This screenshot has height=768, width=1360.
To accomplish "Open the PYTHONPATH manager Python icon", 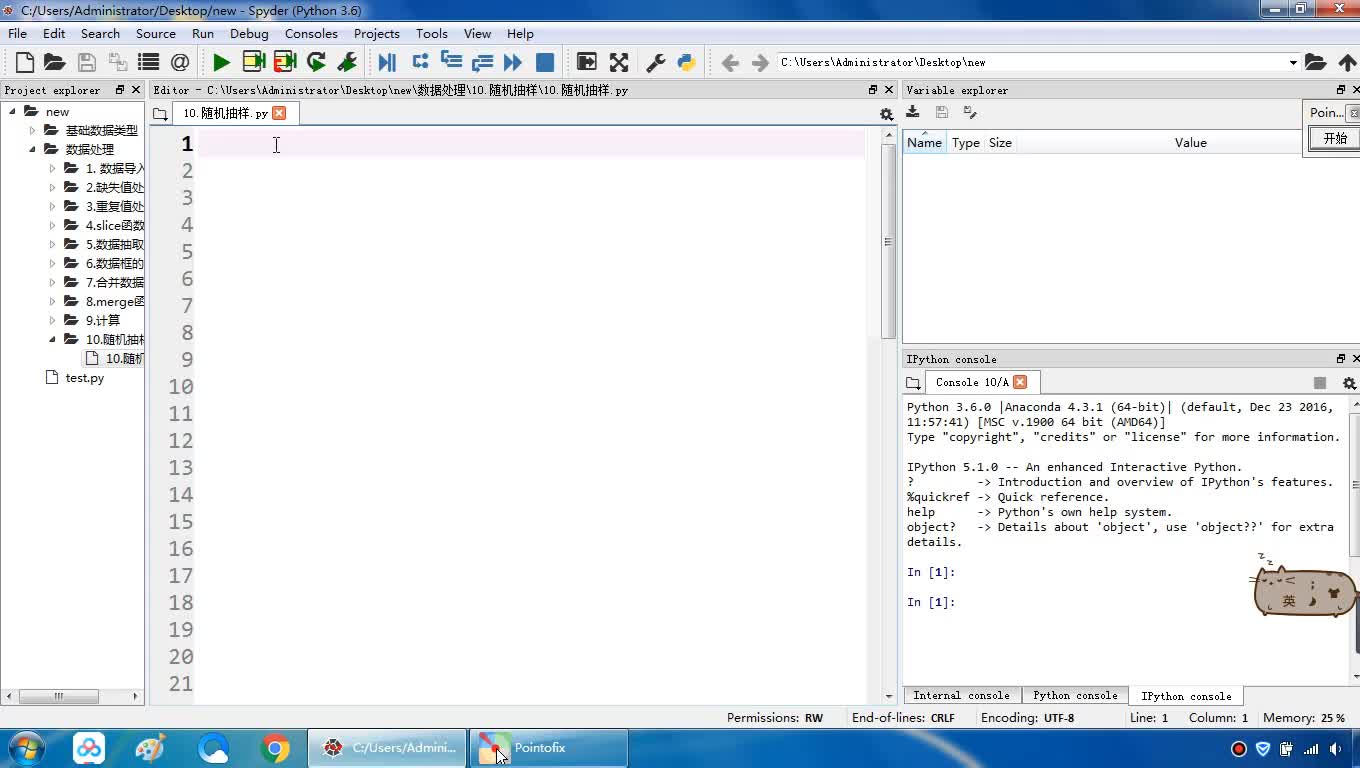I will coord(686,62).
